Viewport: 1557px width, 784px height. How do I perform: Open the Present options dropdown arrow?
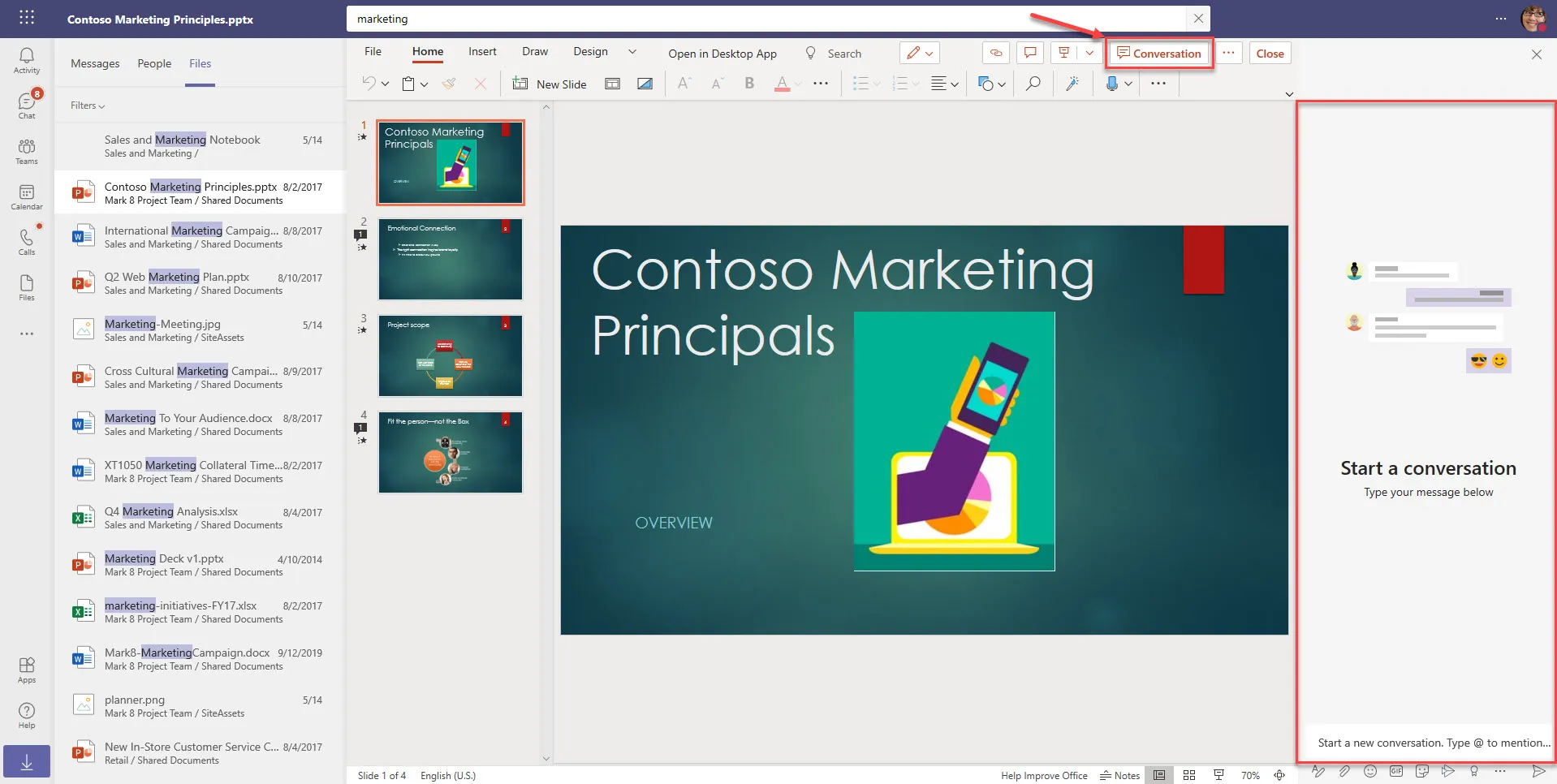[1089, 53]
